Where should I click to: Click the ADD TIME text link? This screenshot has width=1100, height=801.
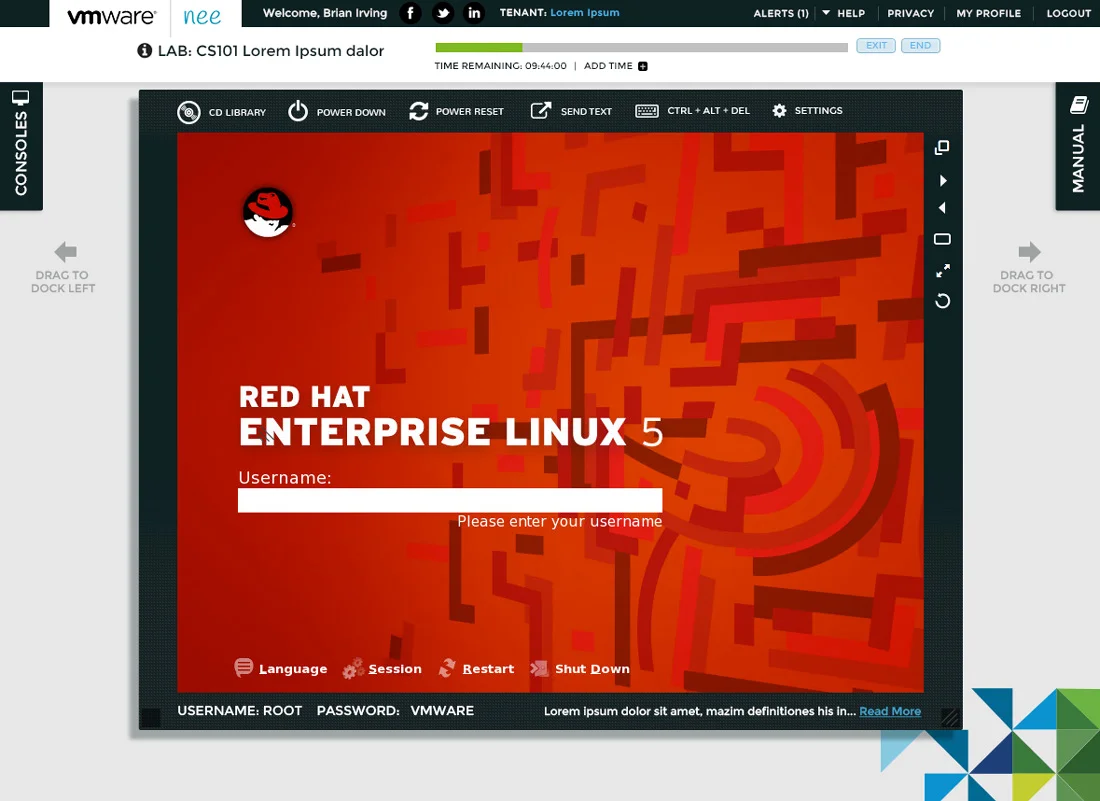pyautogui.click(x=608, y=66)
